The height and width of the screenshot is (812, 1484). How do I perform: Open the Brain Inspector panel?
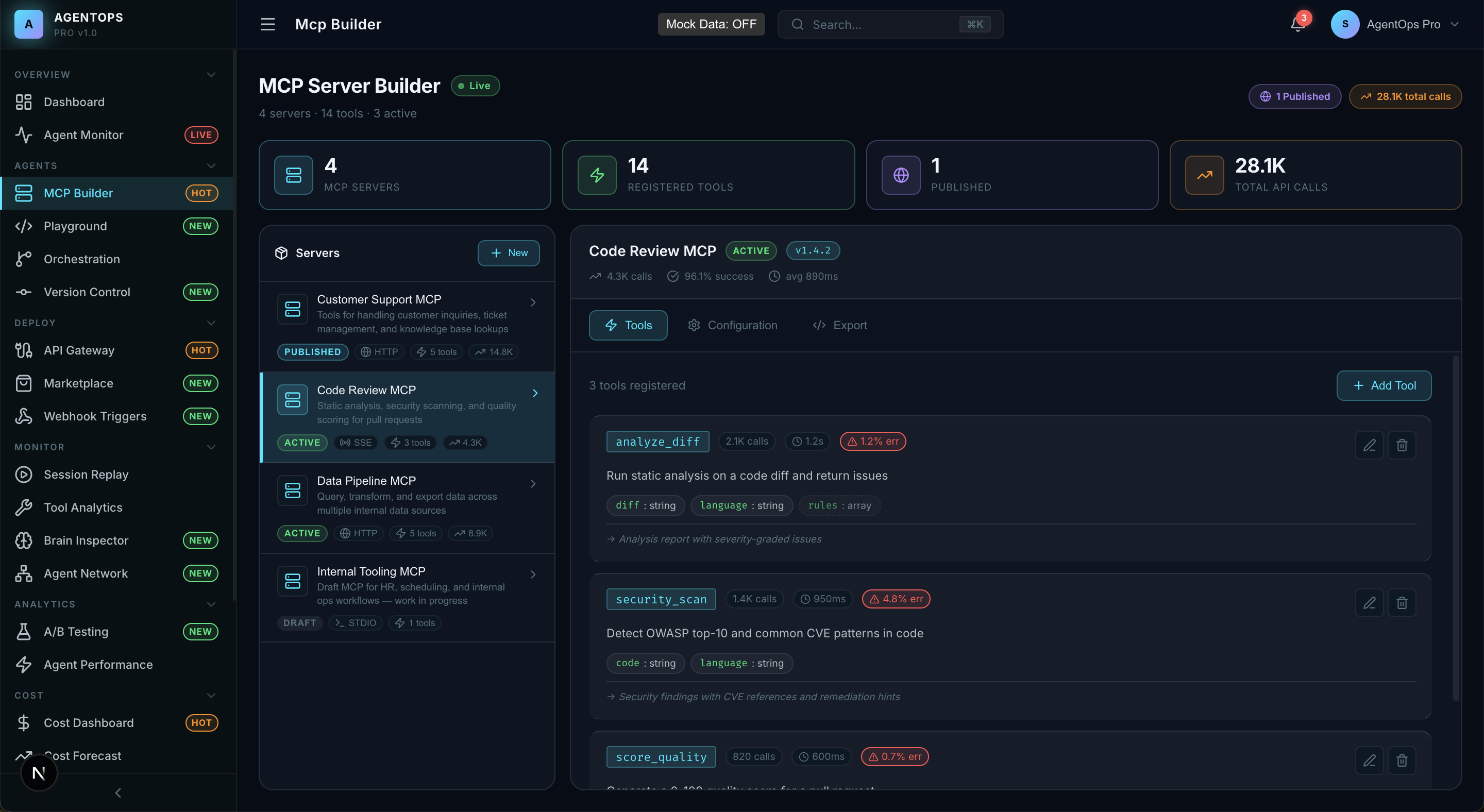86,540
